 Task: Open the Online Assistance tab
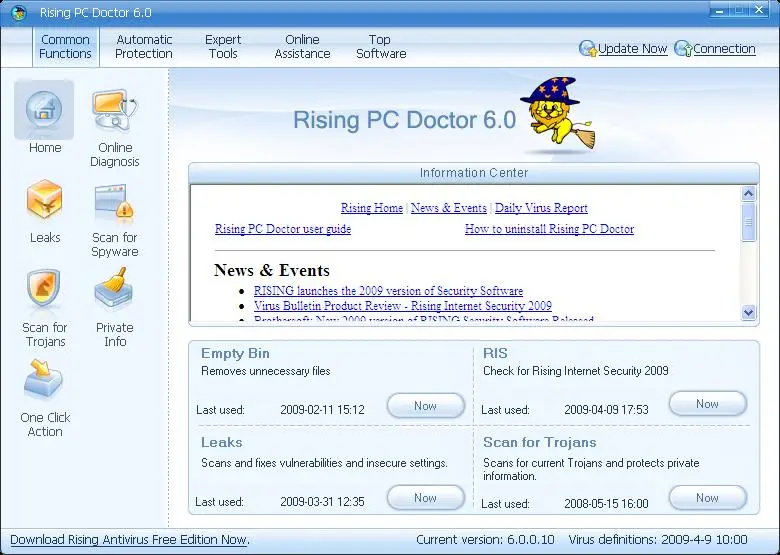point(302,47)
